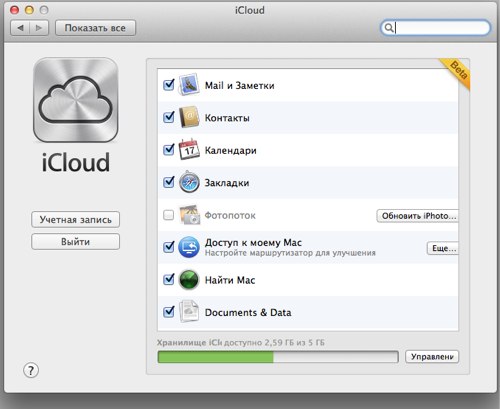Click the Safari compass icon beside Закладки
Screen dimensions: 500x409
(x=189, y=182)
